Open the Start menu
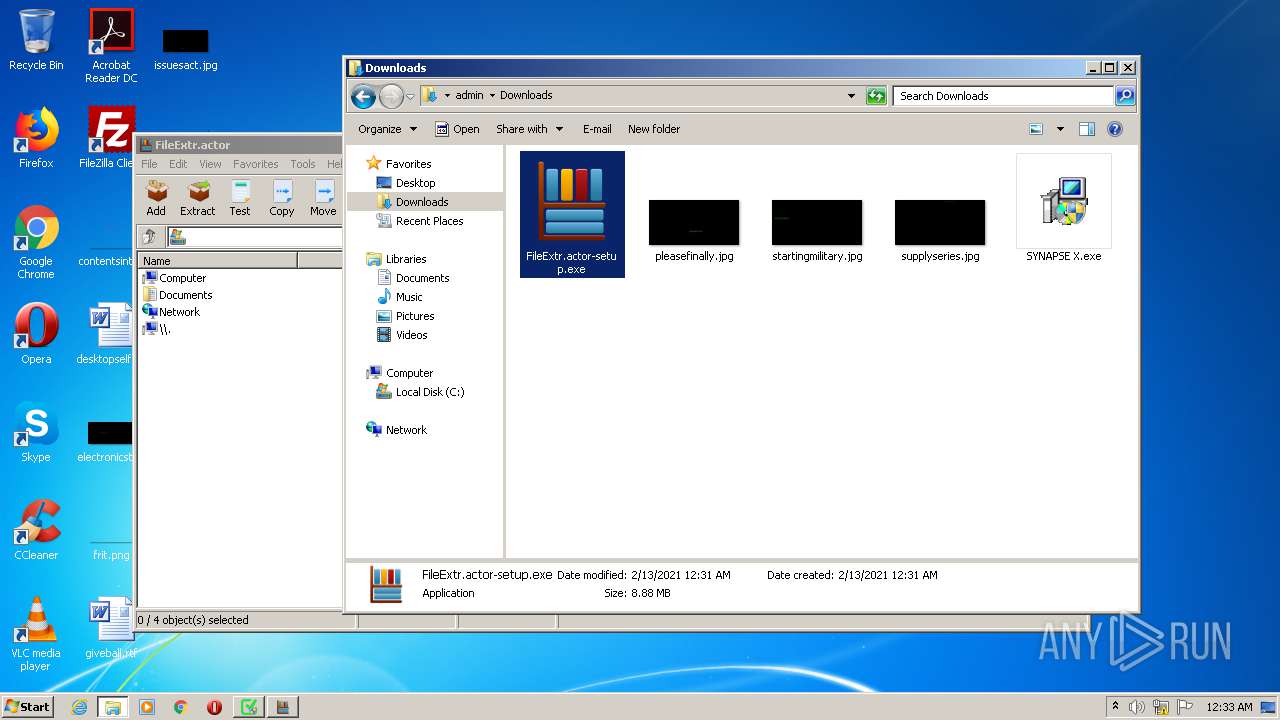The width and height of the screenshot is (1280, 720). 27,707
